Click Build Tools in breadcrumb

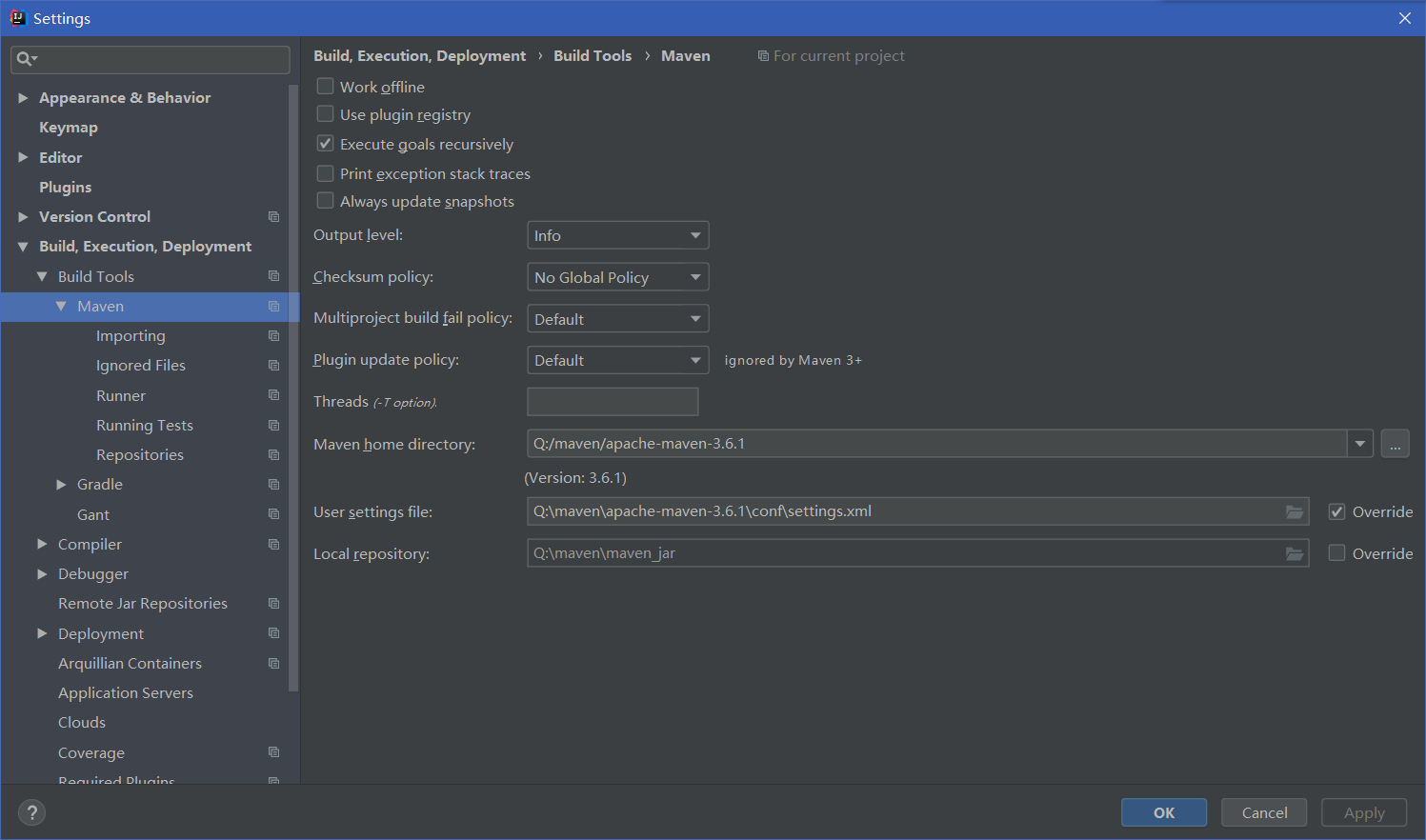tap(592, 56)
